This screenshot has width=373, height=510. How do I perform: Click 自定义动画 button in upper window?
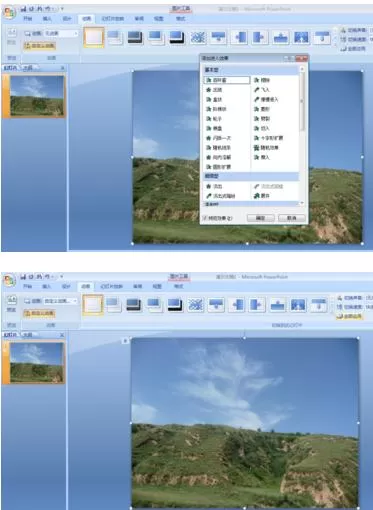[x=39, y=46]
